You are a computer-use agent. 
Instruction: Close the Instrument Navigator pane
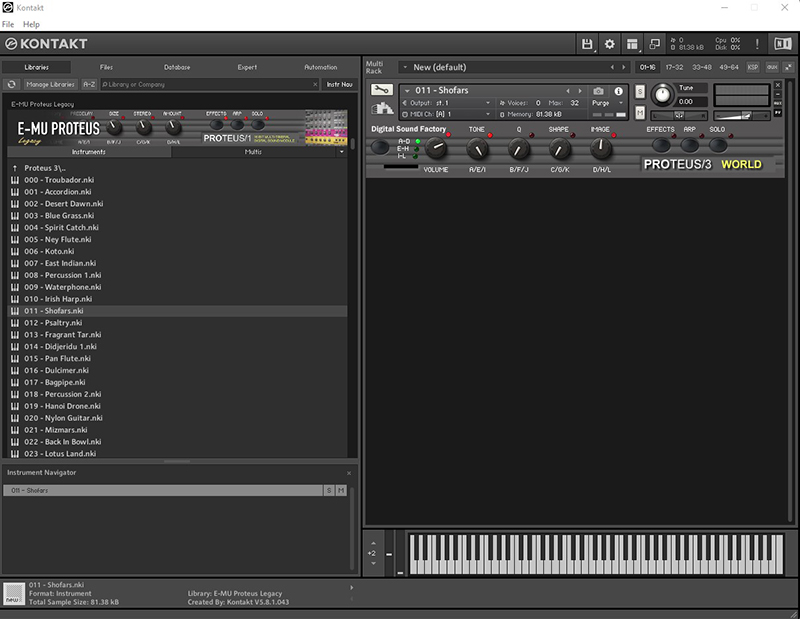pyautogui.click(x=349, y=473)
